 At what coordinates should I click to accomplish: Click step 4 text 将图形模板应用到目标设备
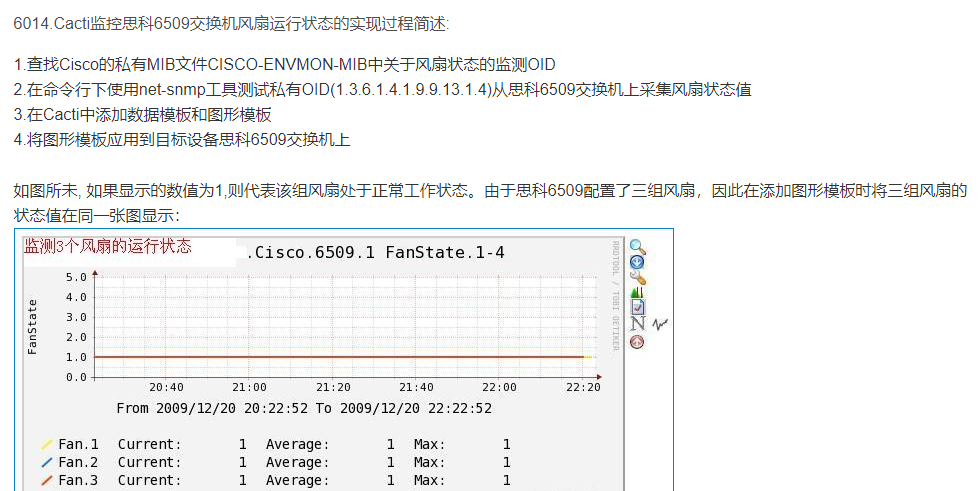pos(182,139)
